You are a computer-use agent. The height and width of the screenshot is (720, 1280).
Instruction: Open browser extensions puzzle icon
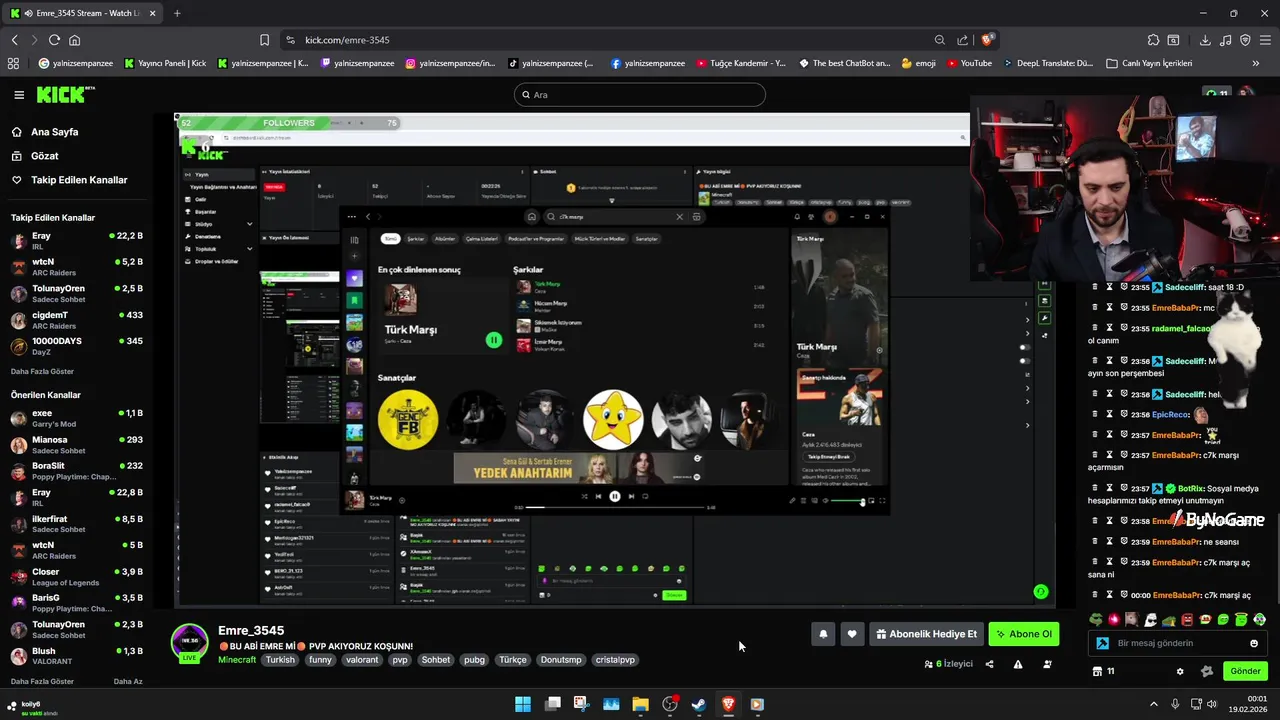1154,40
